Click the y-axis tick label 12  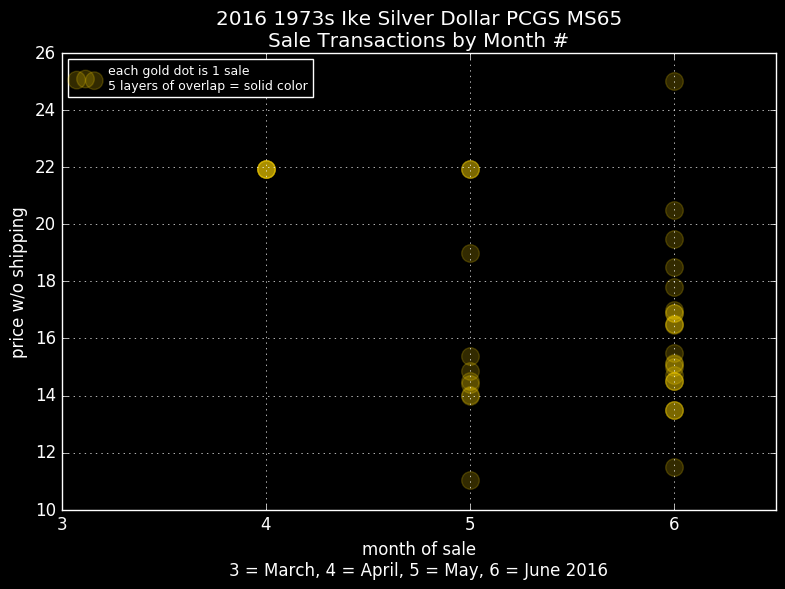tap(45, 453)
